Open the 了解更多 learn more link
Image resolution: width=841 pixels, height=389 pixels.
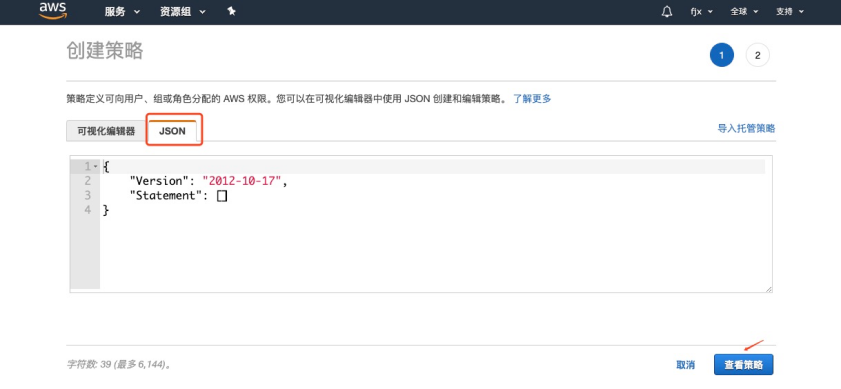[532, 99]
